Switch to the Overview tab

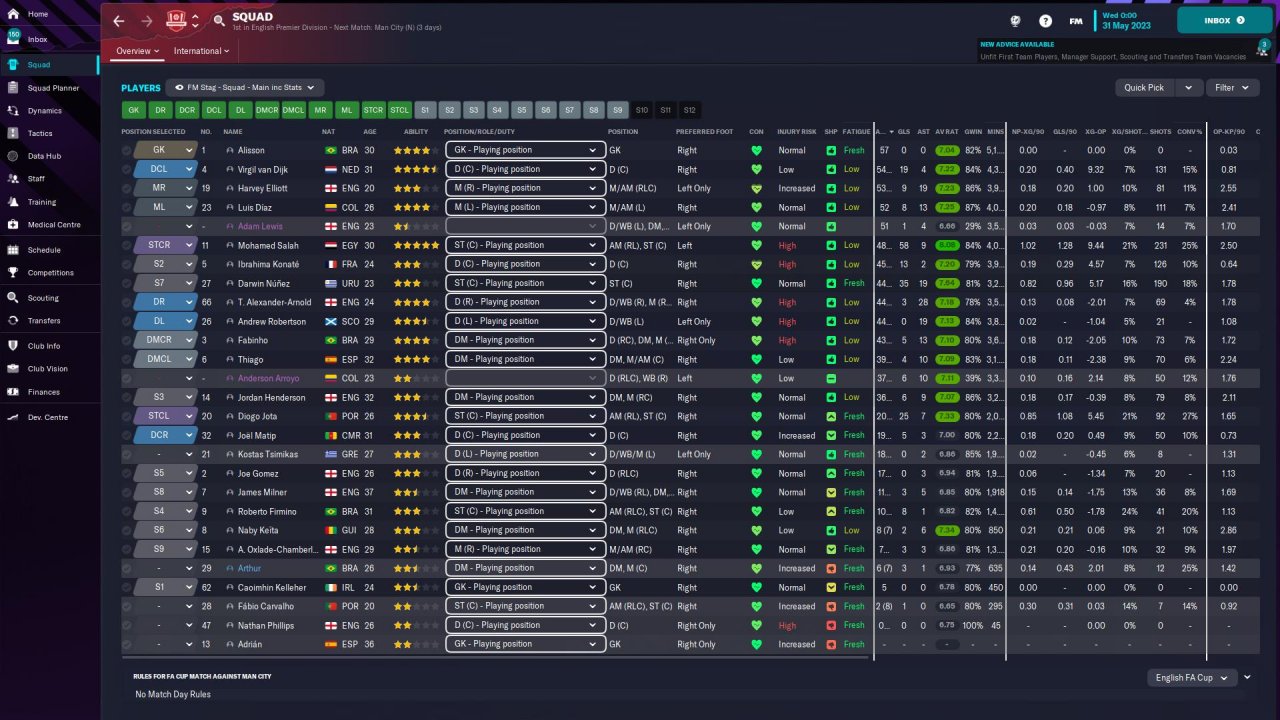click(x=137, y=51)
